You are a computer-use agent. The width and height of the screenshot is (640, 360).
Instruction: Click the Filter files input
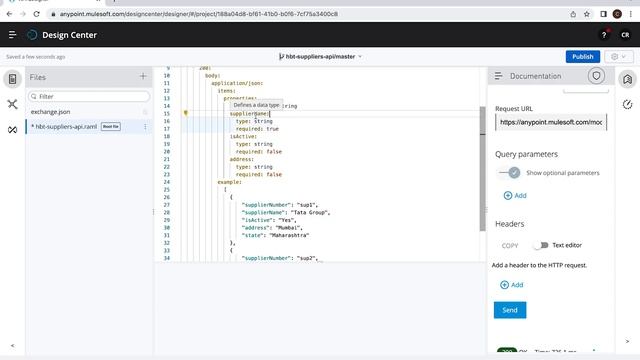click(89, 96)
